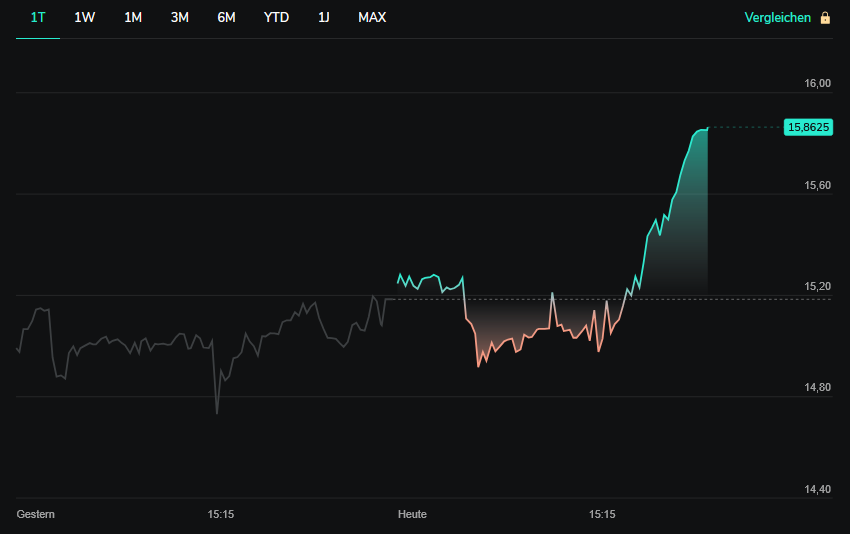Switch to the 1W range tab

(85, 18)
